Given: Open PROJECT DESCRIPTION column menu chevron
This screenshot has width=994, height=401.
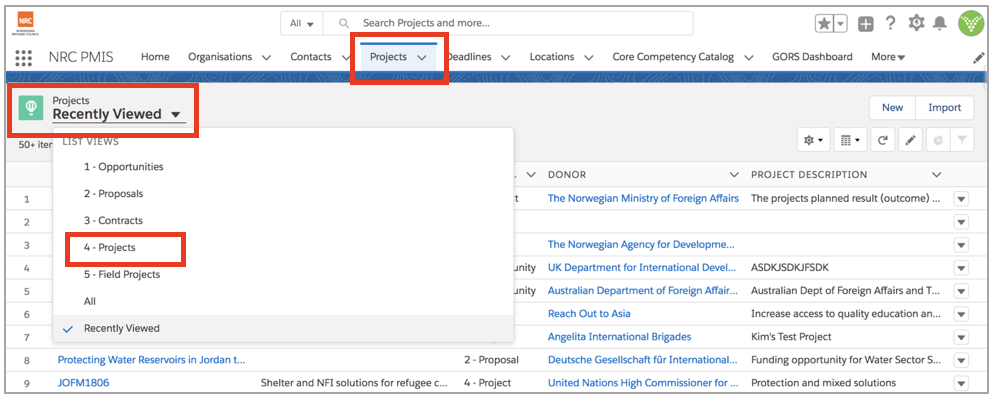Looking at the screenshot, I should click(937, 175).
